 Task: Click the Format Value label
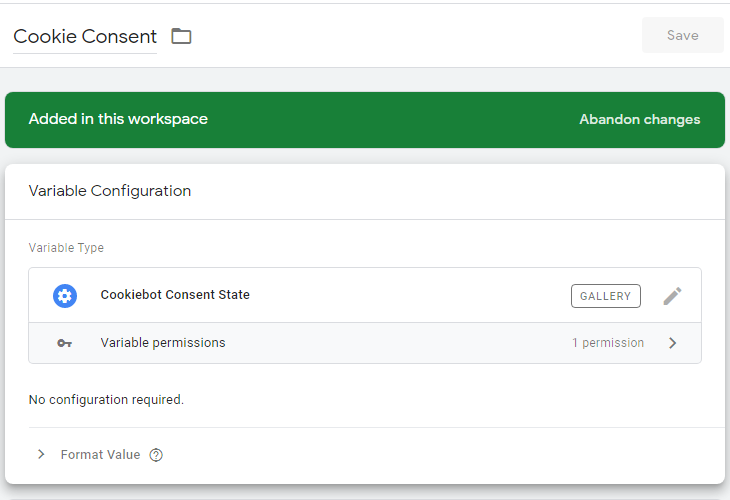(100, 454)
